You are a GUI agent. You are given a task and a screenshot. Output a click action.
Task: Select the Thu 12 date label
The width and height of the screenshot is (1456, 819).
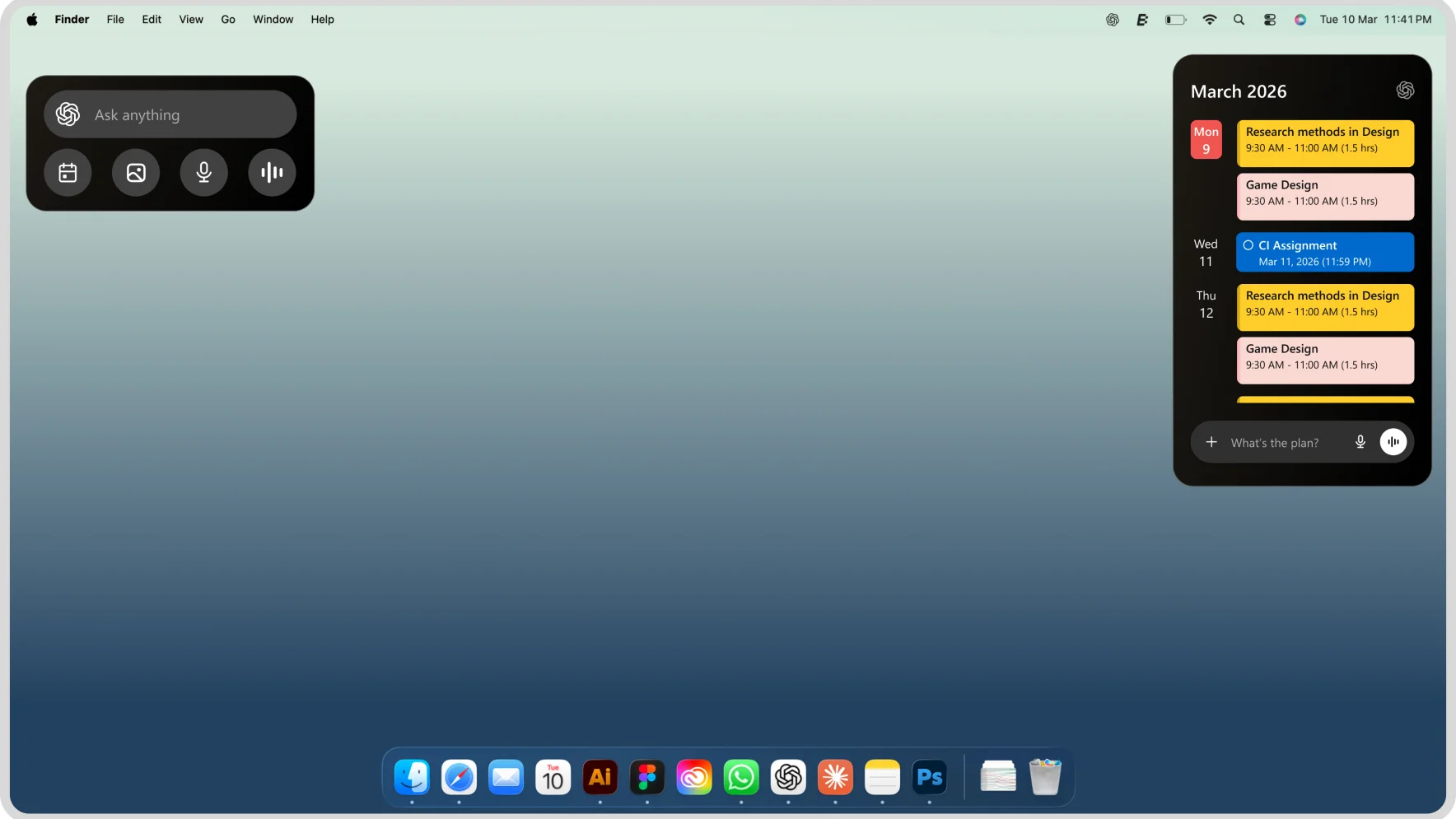1206,305
